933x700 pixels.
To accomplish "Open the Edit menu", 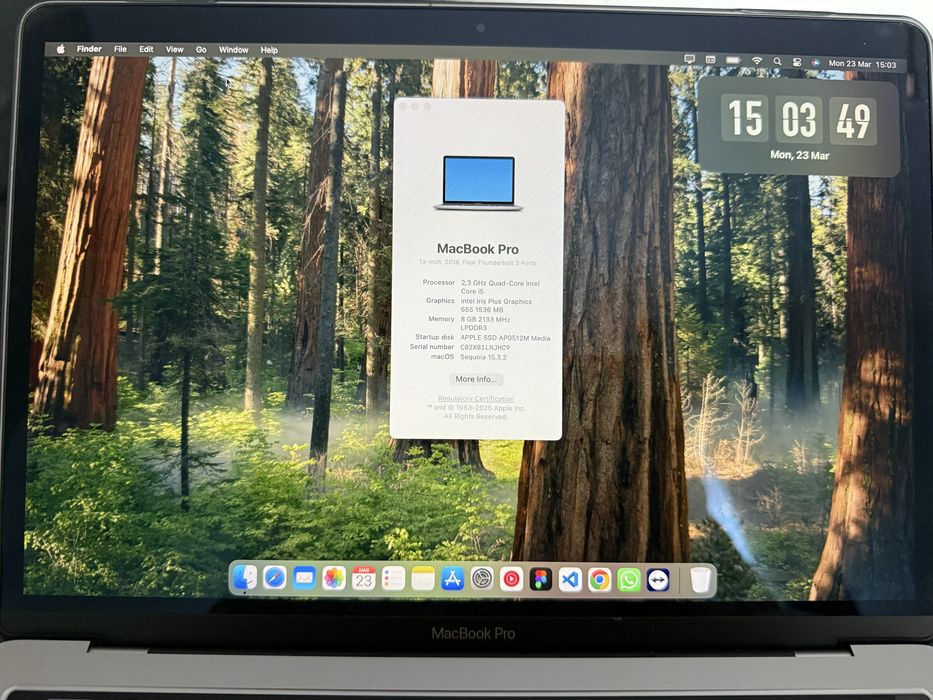I will (146, 49).
